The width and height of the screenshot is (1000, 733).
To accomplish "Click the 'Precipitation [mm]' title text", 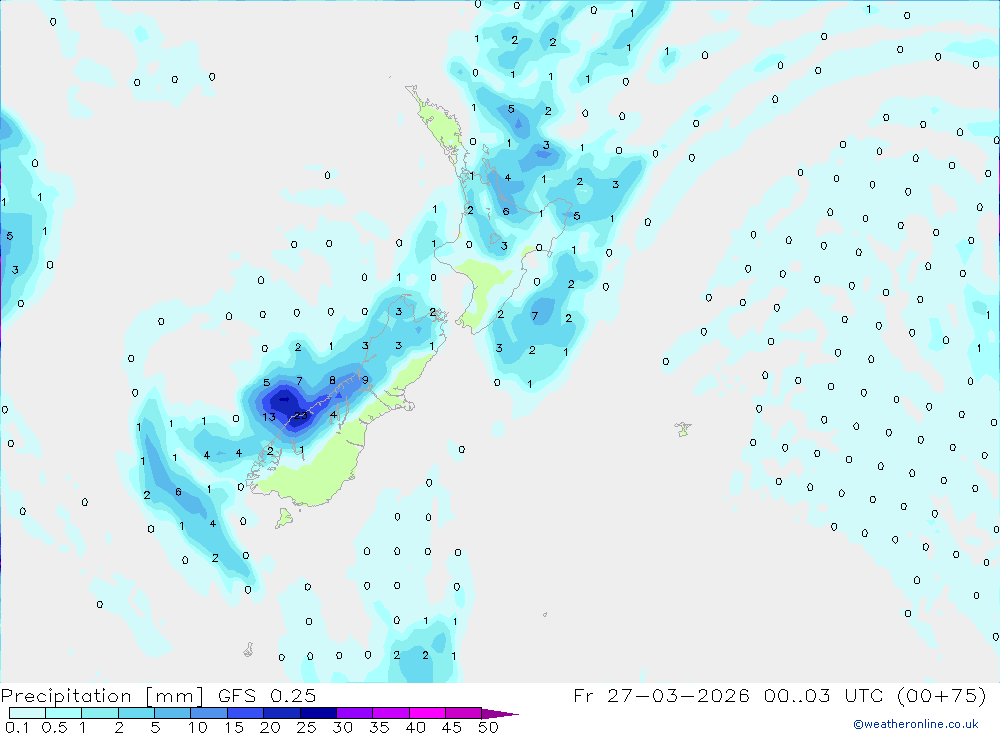I will pyautogui.click(x=102, y=696).
